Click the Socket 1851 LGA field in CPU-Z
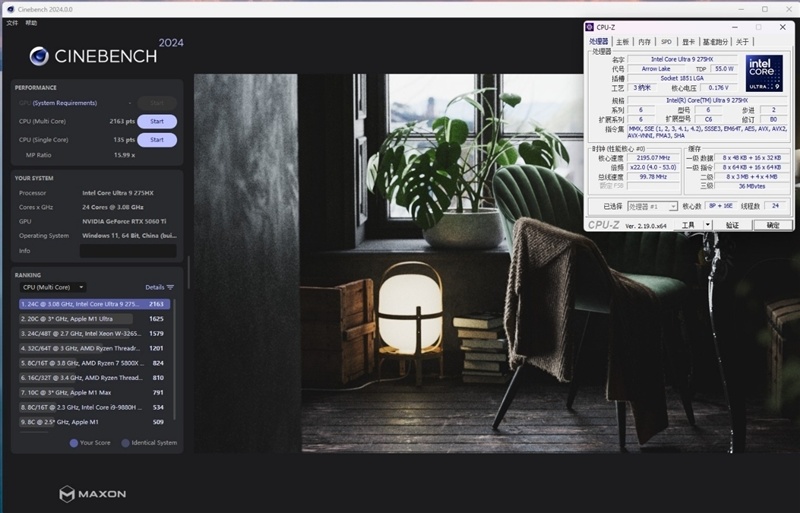 682,79
